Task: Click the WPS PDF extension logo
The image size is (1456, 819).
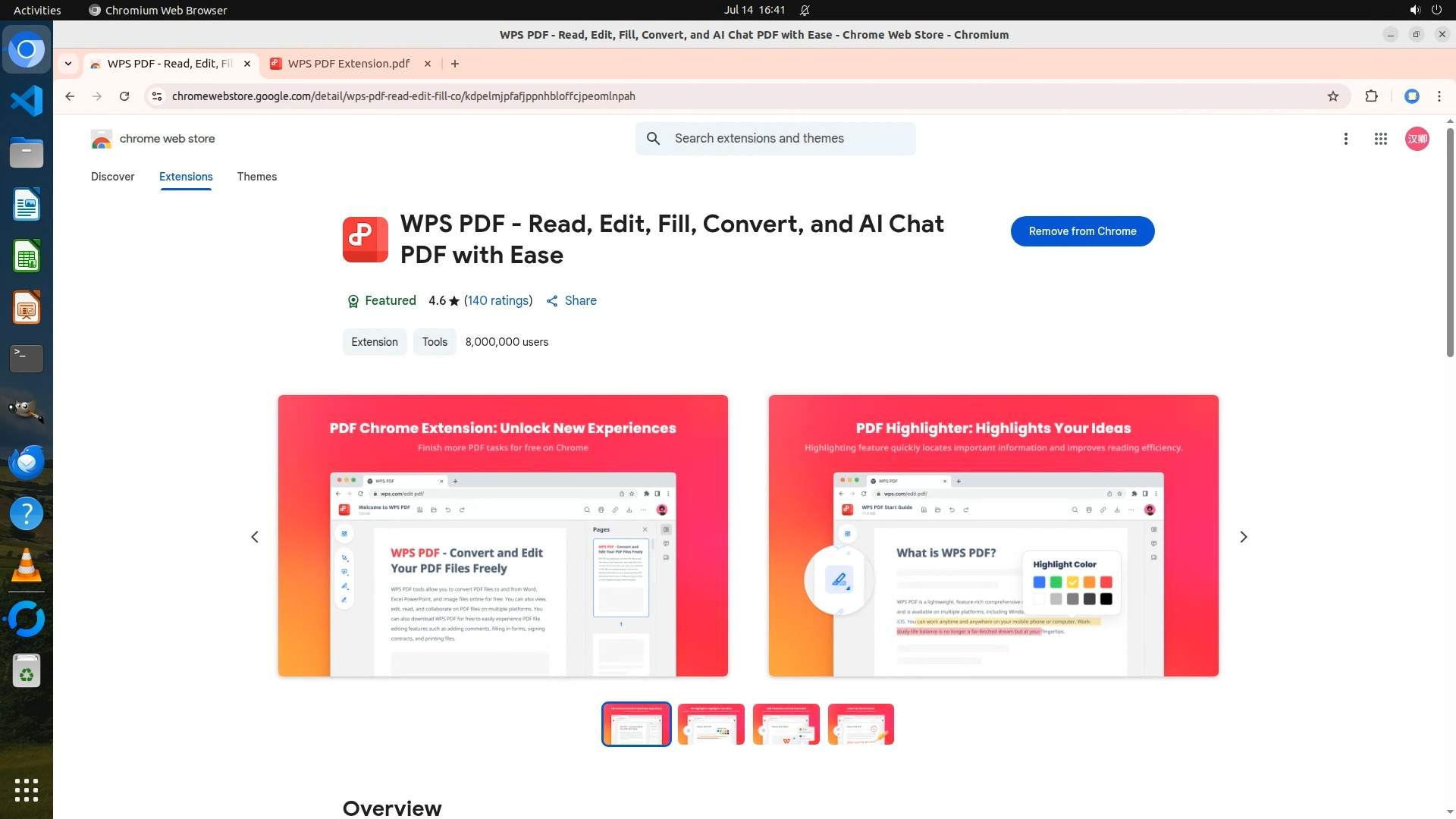Action: (365, 239)
